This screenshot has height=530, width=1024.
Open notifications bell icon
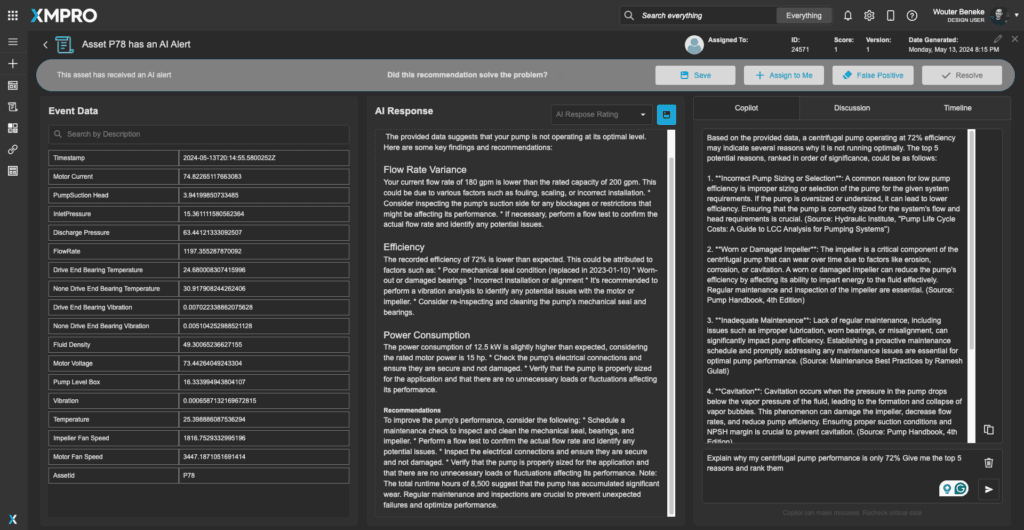coord(848,15)
